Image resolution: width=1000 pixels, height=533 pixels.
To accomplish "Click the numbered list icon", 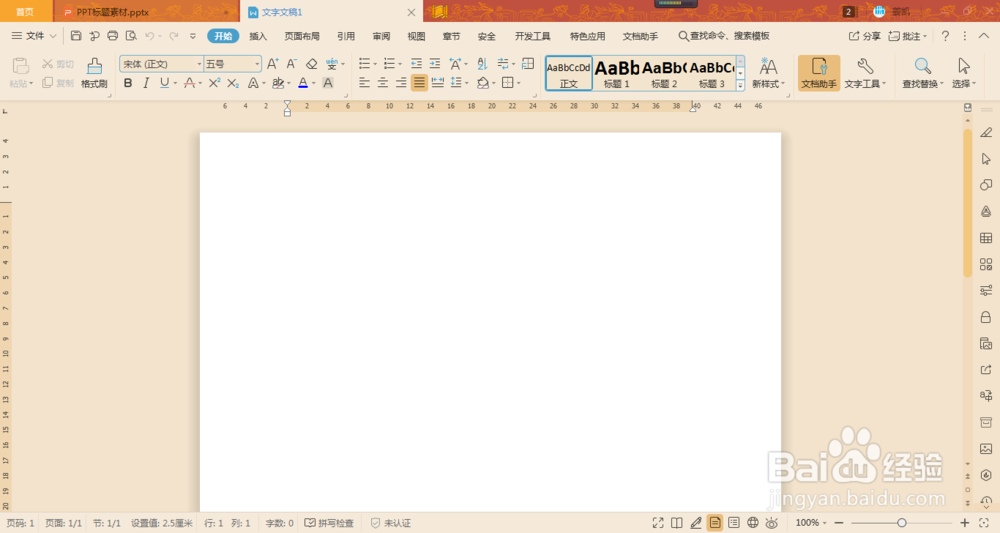I will point(389,64).
